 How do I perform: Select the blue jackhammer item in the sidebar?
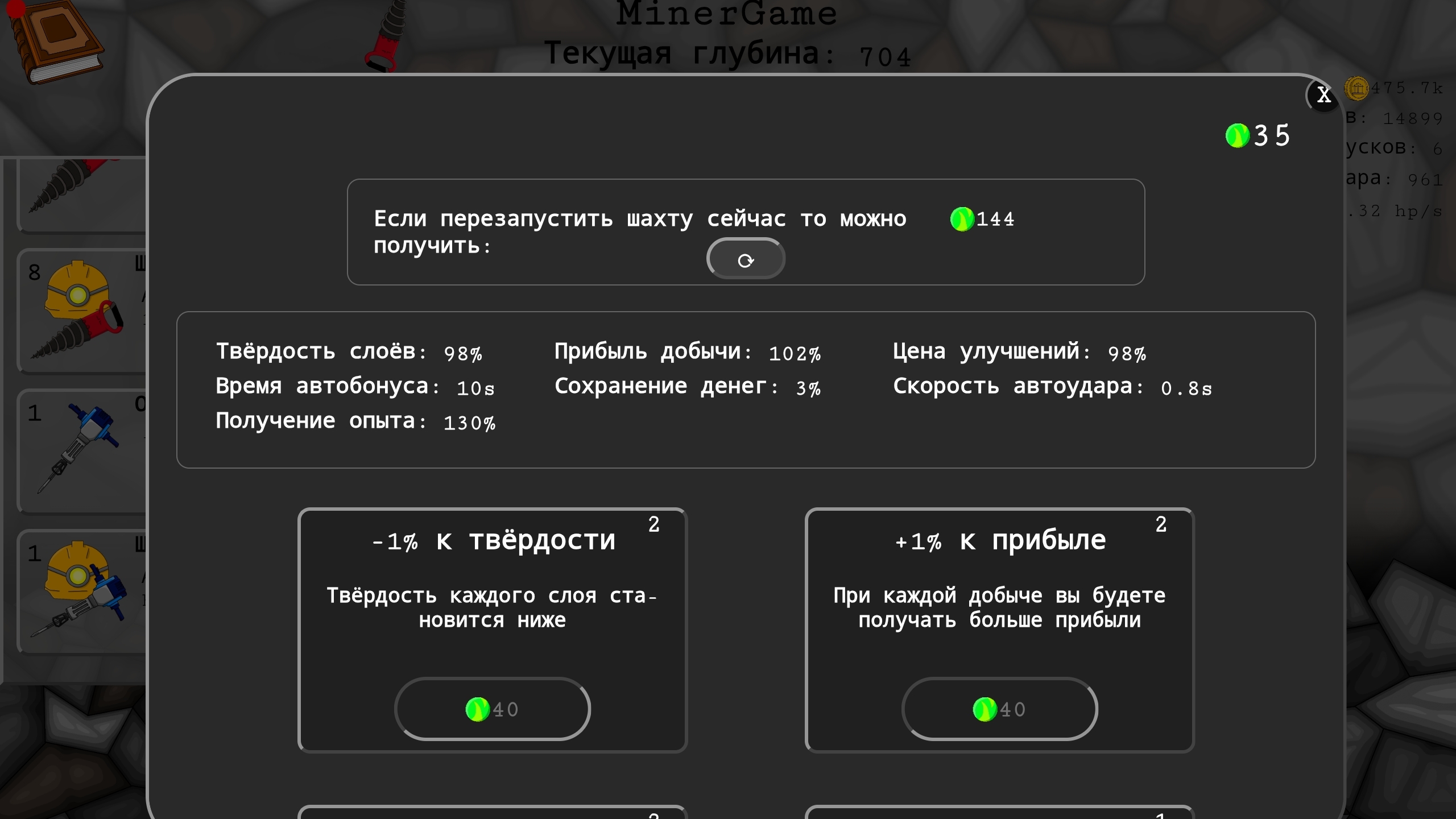click(80, 449)
